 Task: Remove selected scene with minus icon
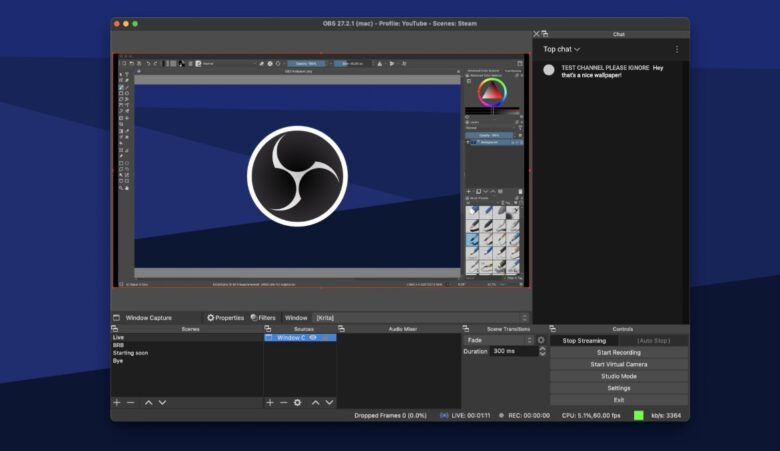[x=131, y=402]
